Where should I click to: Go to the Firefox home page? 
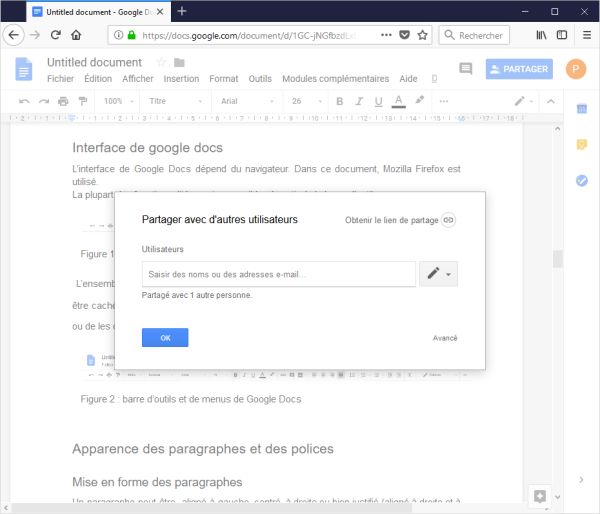pos(76,35)
